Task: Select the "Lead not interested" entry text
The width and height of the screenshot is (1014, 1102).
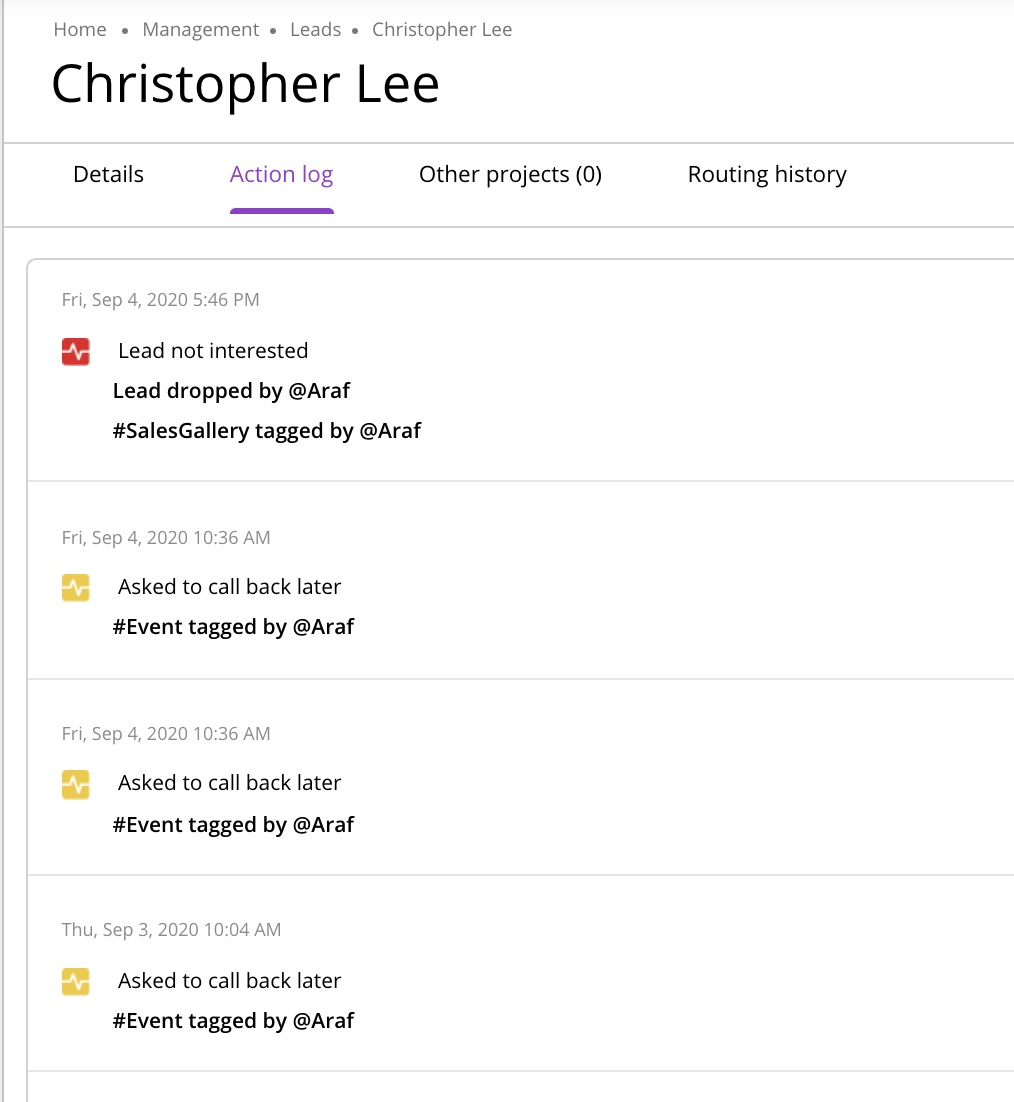Action: coord(213,351)
